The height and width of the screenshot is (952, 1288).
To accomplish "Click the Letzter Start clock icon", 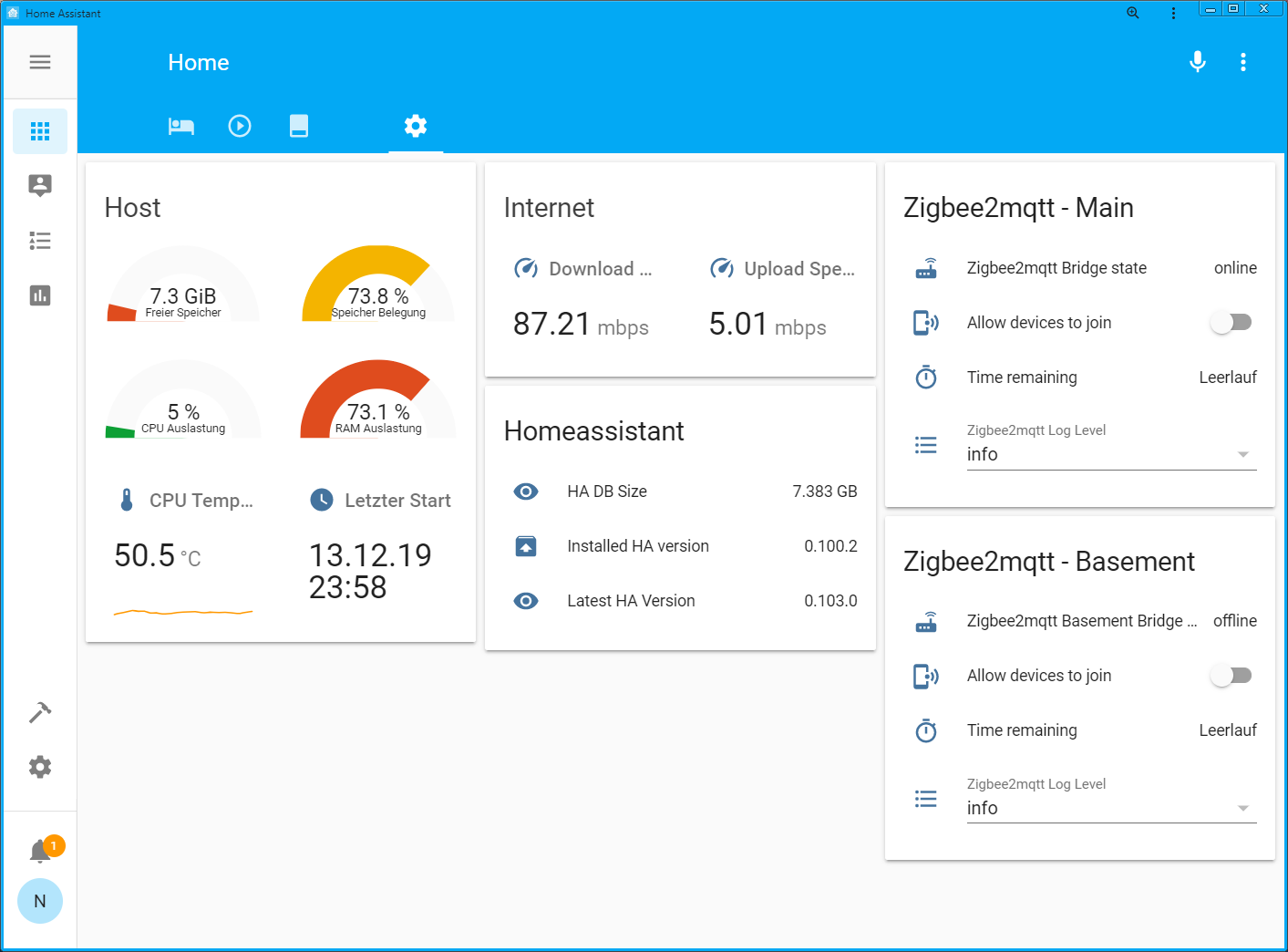I will tap(322, 500).
